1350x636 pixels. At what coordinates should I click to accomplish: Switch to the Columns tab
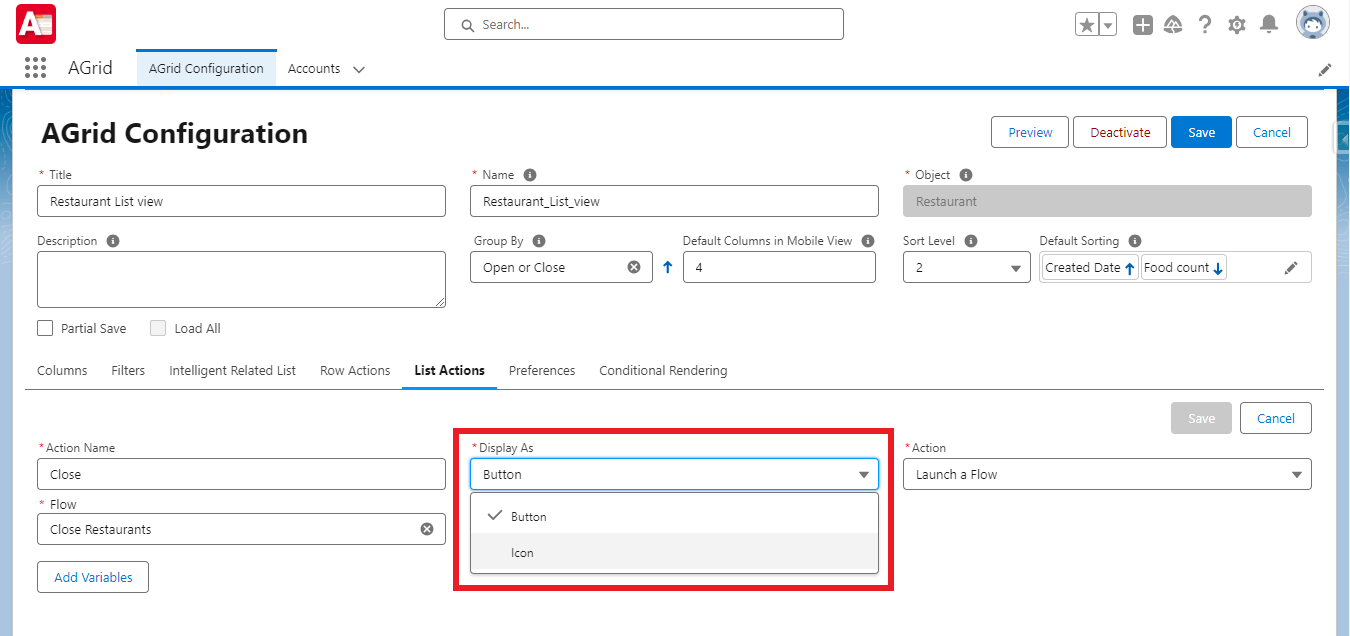point(62,370)
